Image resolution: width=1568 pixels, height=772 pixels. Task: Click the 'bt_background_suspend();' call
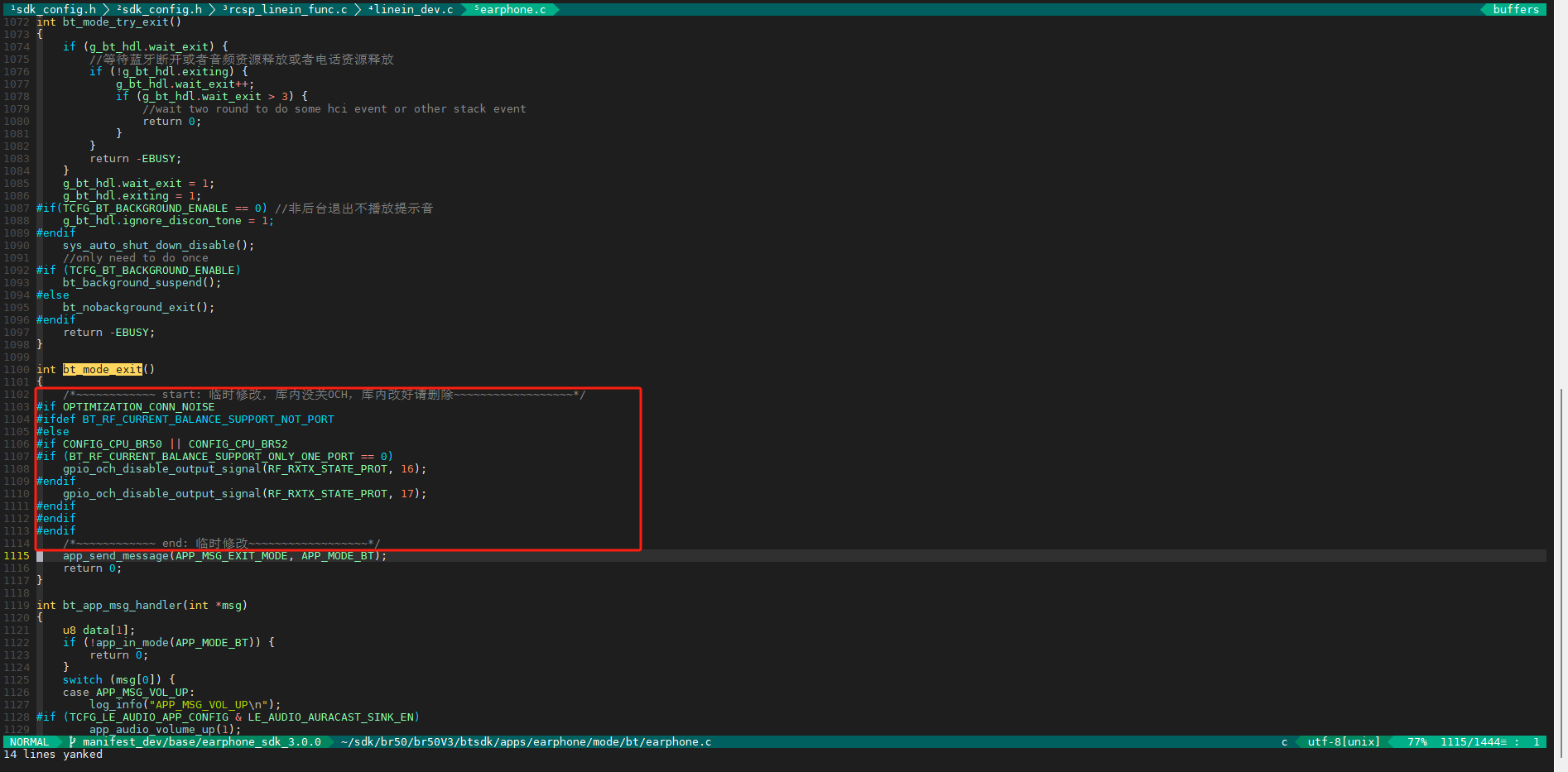click(142, 282)
